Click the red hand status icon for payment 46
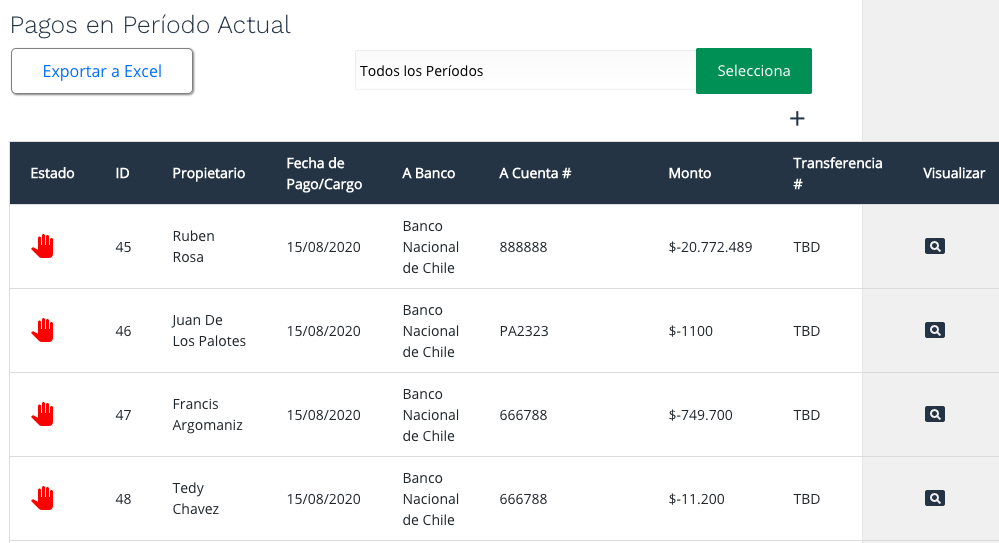This screenshot has width=999, height=543. (x=43, y=330)
